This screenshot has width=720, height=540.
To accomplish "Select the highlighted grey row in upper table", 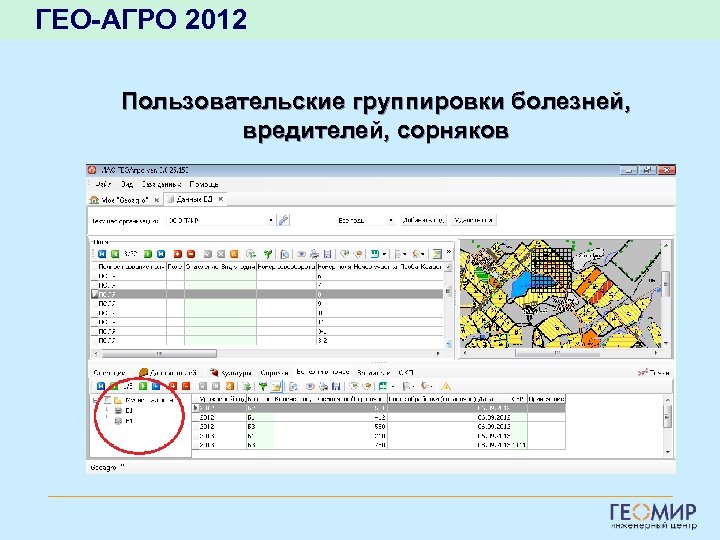I will pyautogui.click(x=267, y=294).
